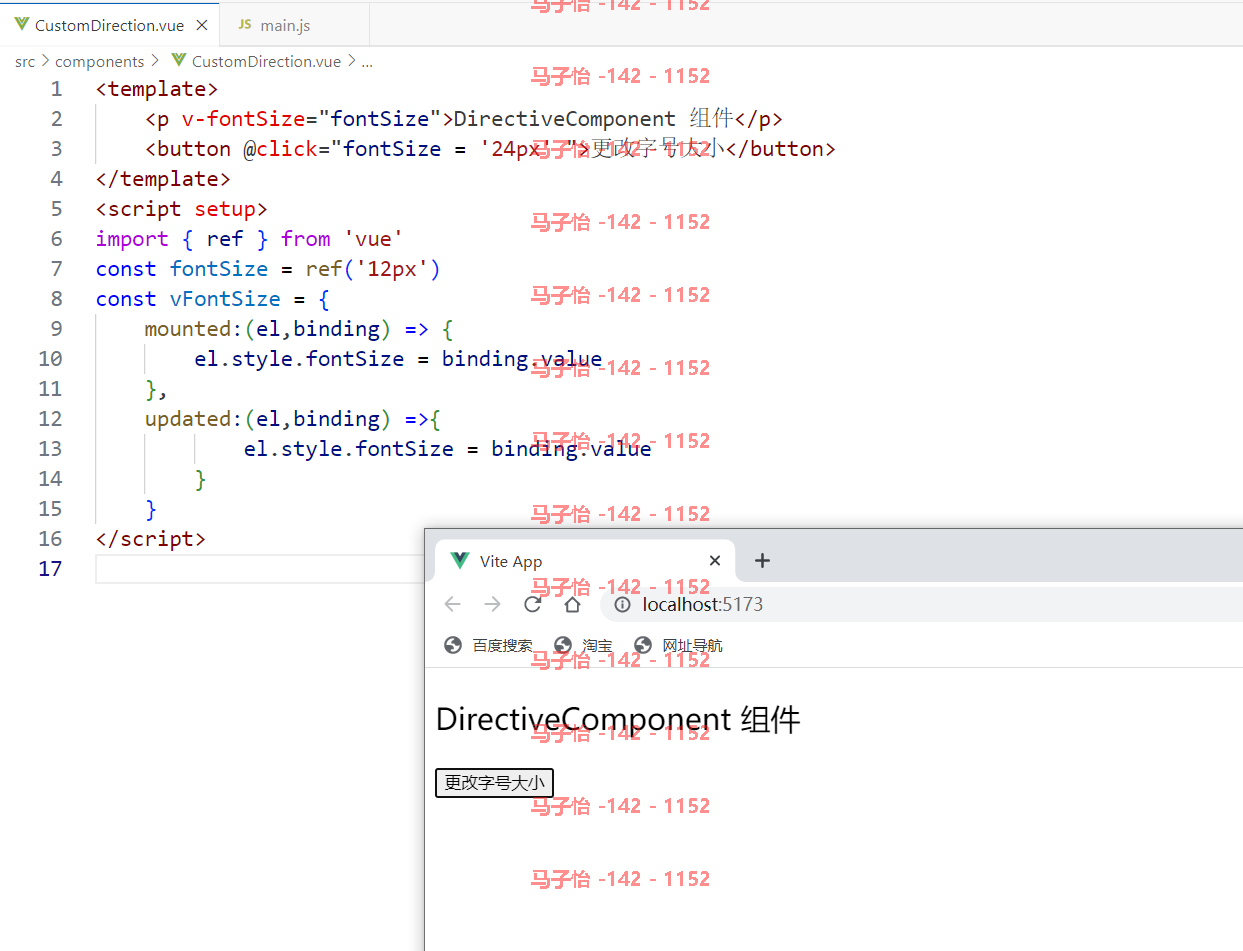Switch to the CustomDirection.vue editor tab
This screenshot has height=951, width=1243.
109,25
